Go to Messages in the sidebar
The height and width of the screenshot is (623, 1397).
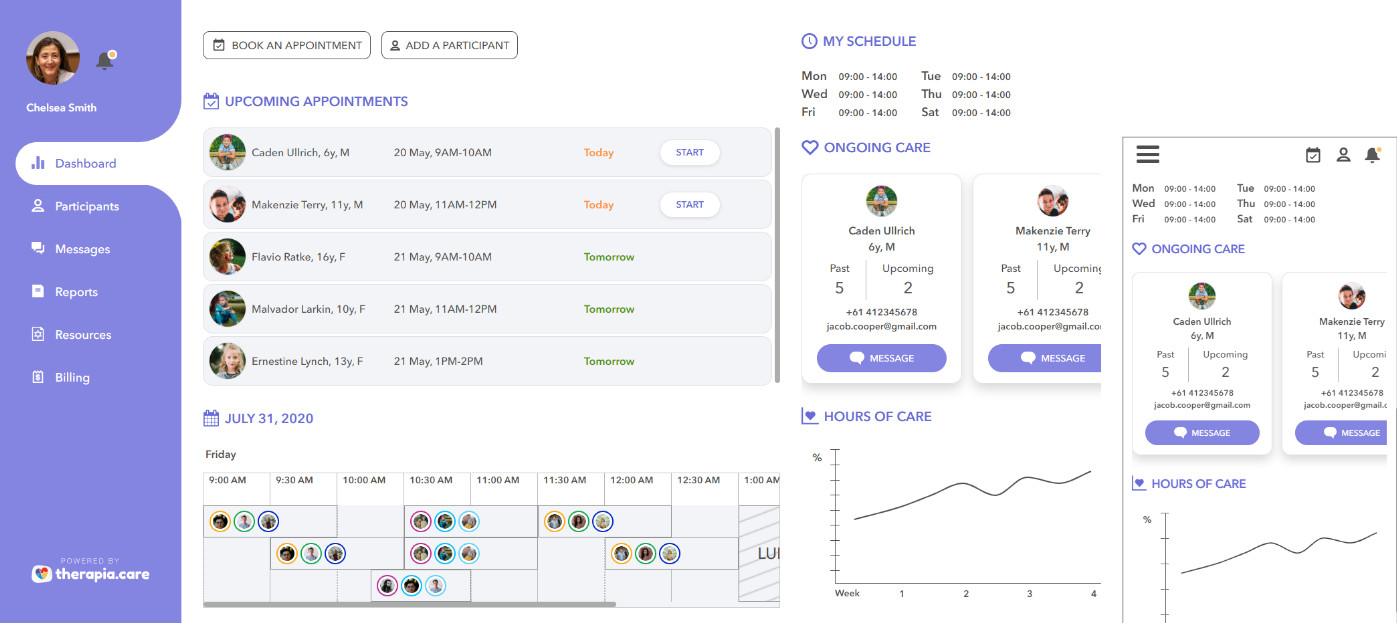click(x=82, y=249)
